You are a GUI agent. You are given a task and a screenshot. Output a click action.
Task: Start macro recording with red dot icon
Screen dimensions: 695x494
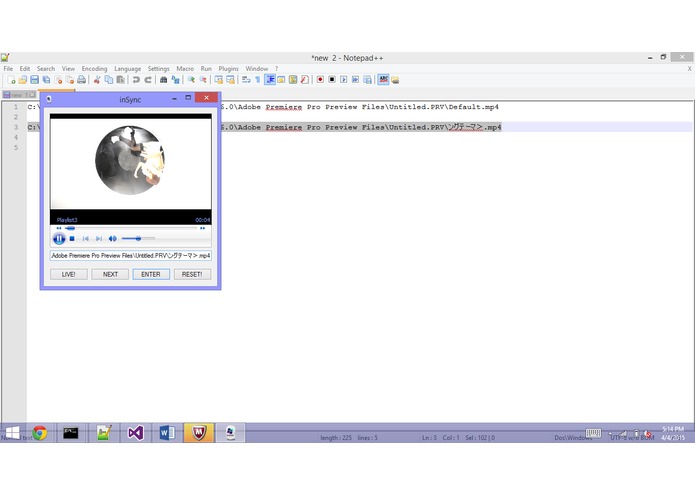(x=320, y=80)
